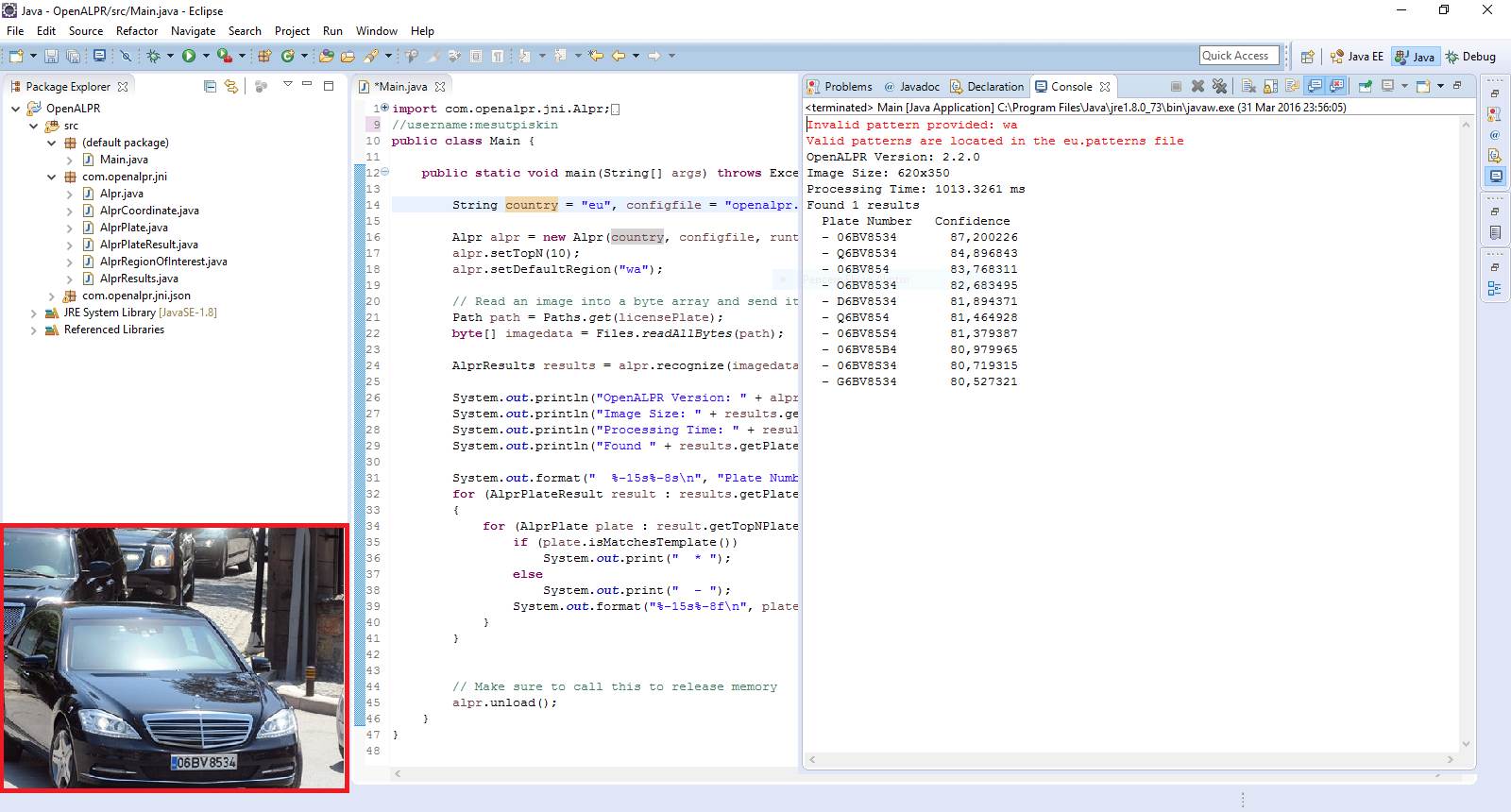This screenshot has width=1511, height=812.
Task: Remove all terminated launches in Console
Action: [x=1219, y=86]
